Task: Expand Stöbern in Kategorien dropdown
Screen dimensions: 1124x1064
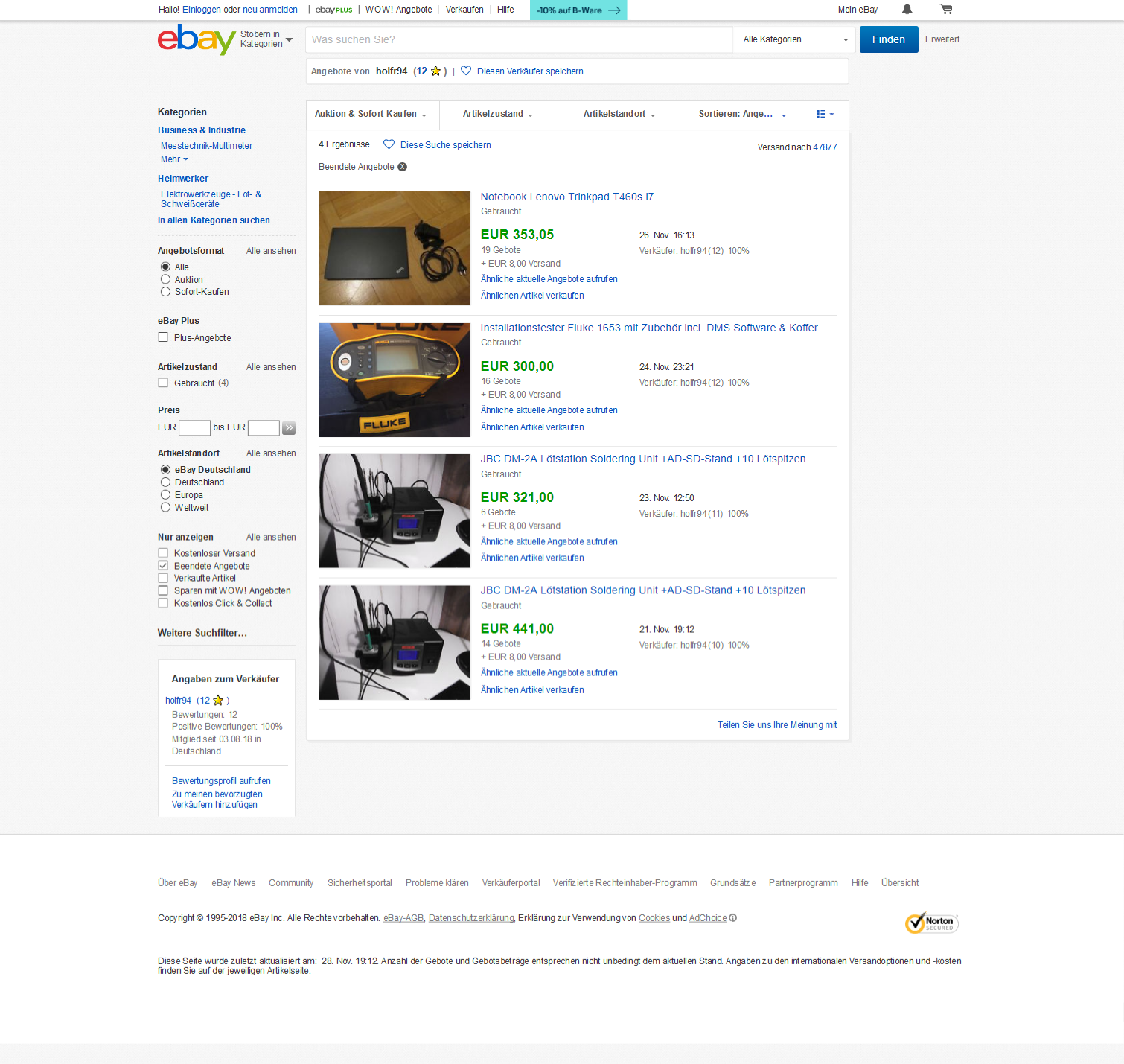Action: click(x=266, y=39)
